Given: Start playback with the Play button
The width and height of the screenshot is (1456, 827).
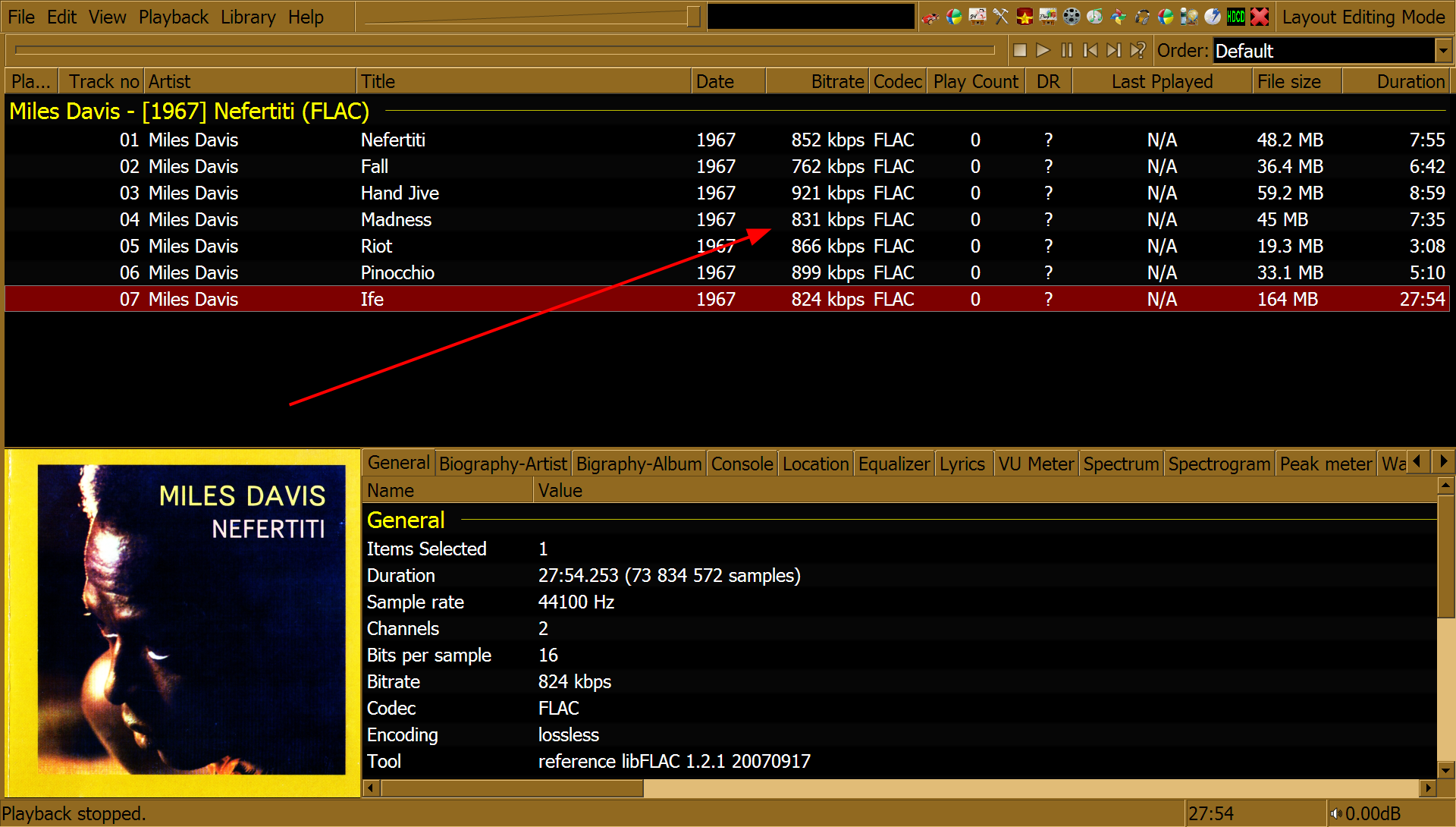Looking at the screenshot, I should [x=1043, y=50].
